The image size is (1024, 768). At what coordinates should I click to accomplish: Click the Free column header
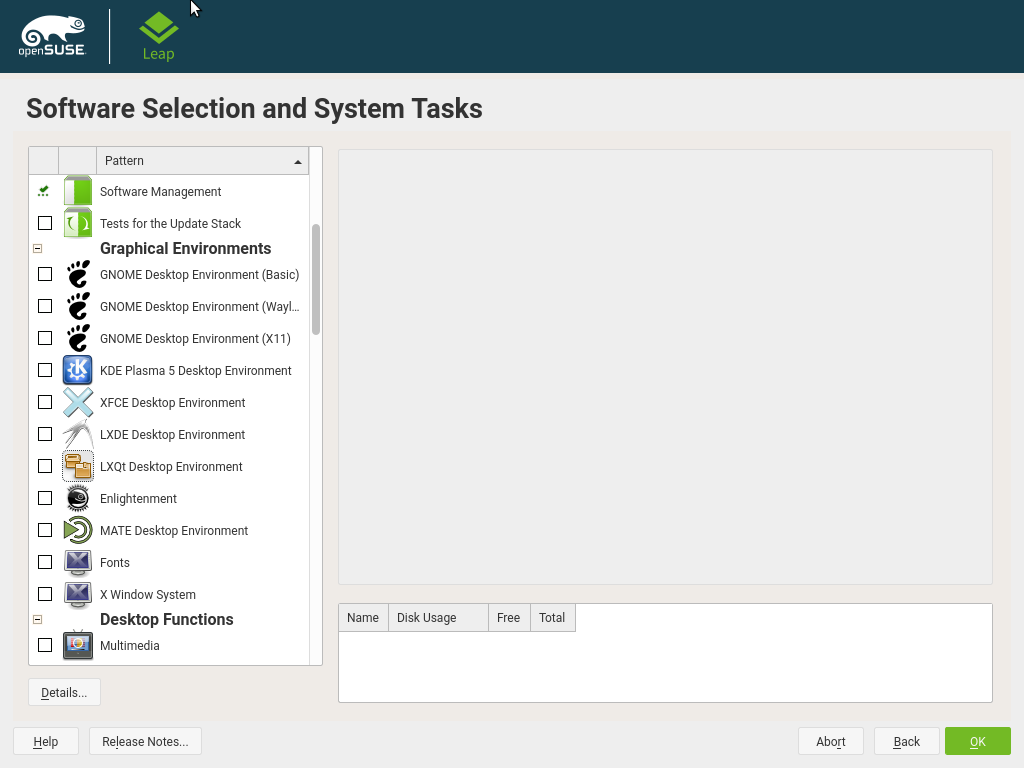[509, 617]
